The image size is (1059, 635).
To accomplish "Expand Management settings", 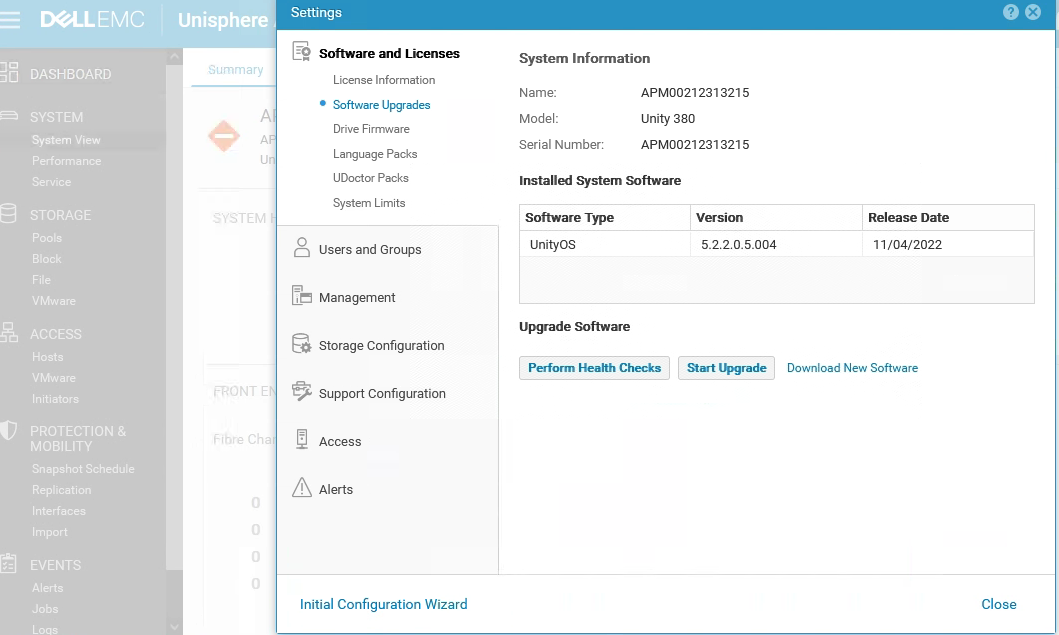I will (357, 297).
